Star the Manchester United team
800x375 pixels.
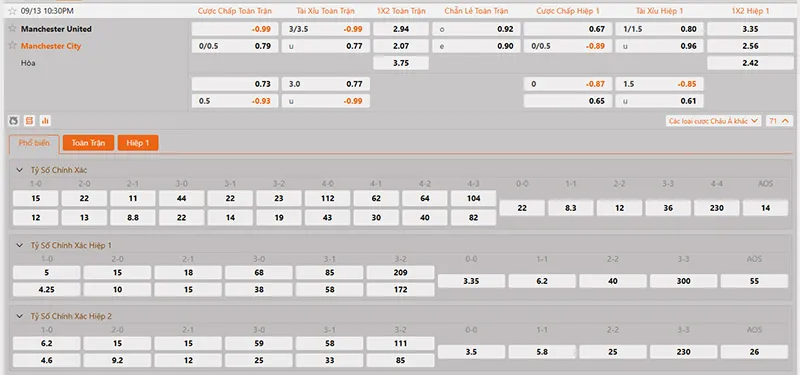[x=12, y=29]
